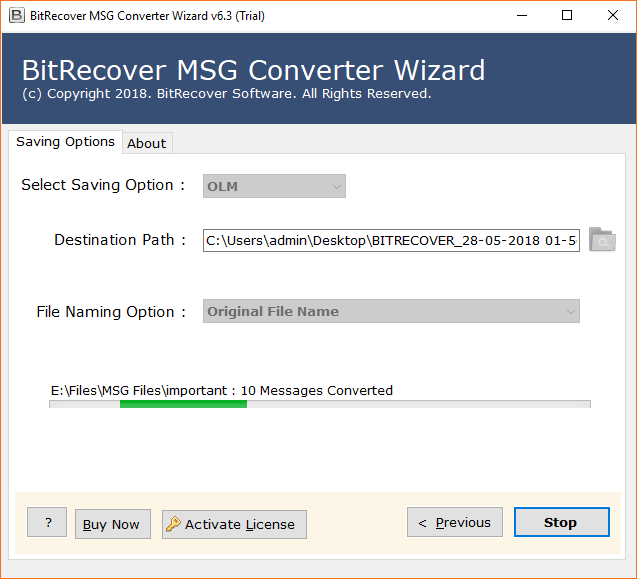Viewport: 637px width, 579px height.
Task: Expand the File Naming Option dropdown
Action: 391,311
